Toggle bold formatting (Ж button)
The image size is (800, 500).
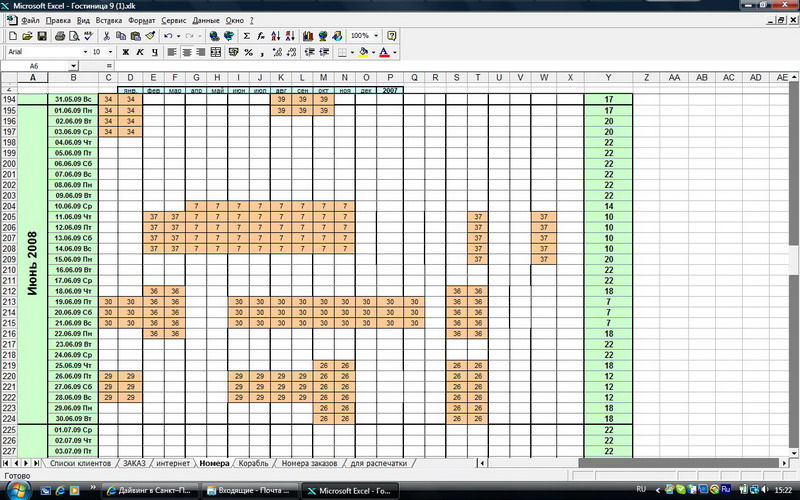pyautogui.click(x=126, y=52)
